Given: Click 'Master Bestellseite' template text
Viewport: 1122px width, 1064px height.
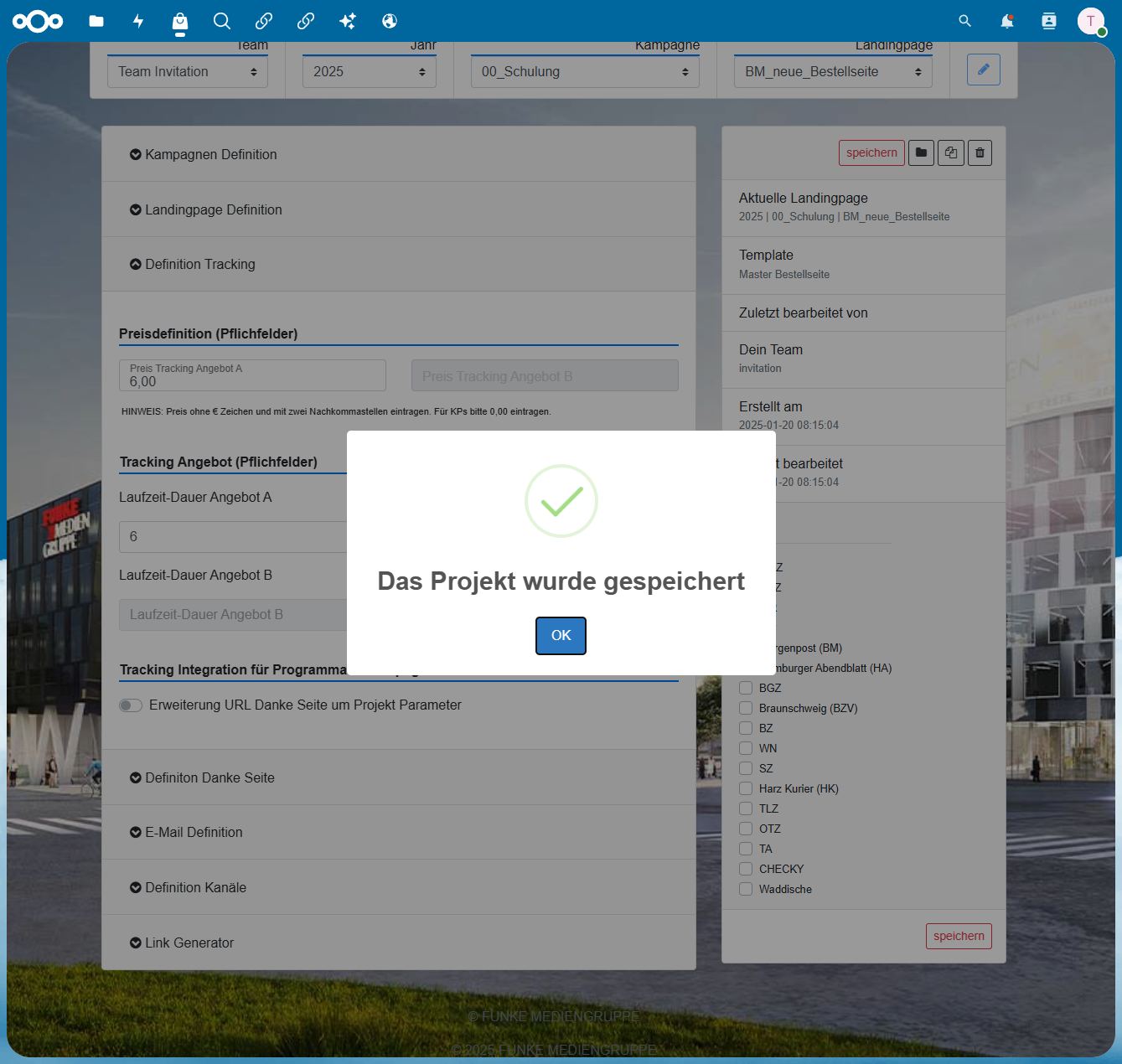Looking at the screenshot, I should [x=784, y=275].
